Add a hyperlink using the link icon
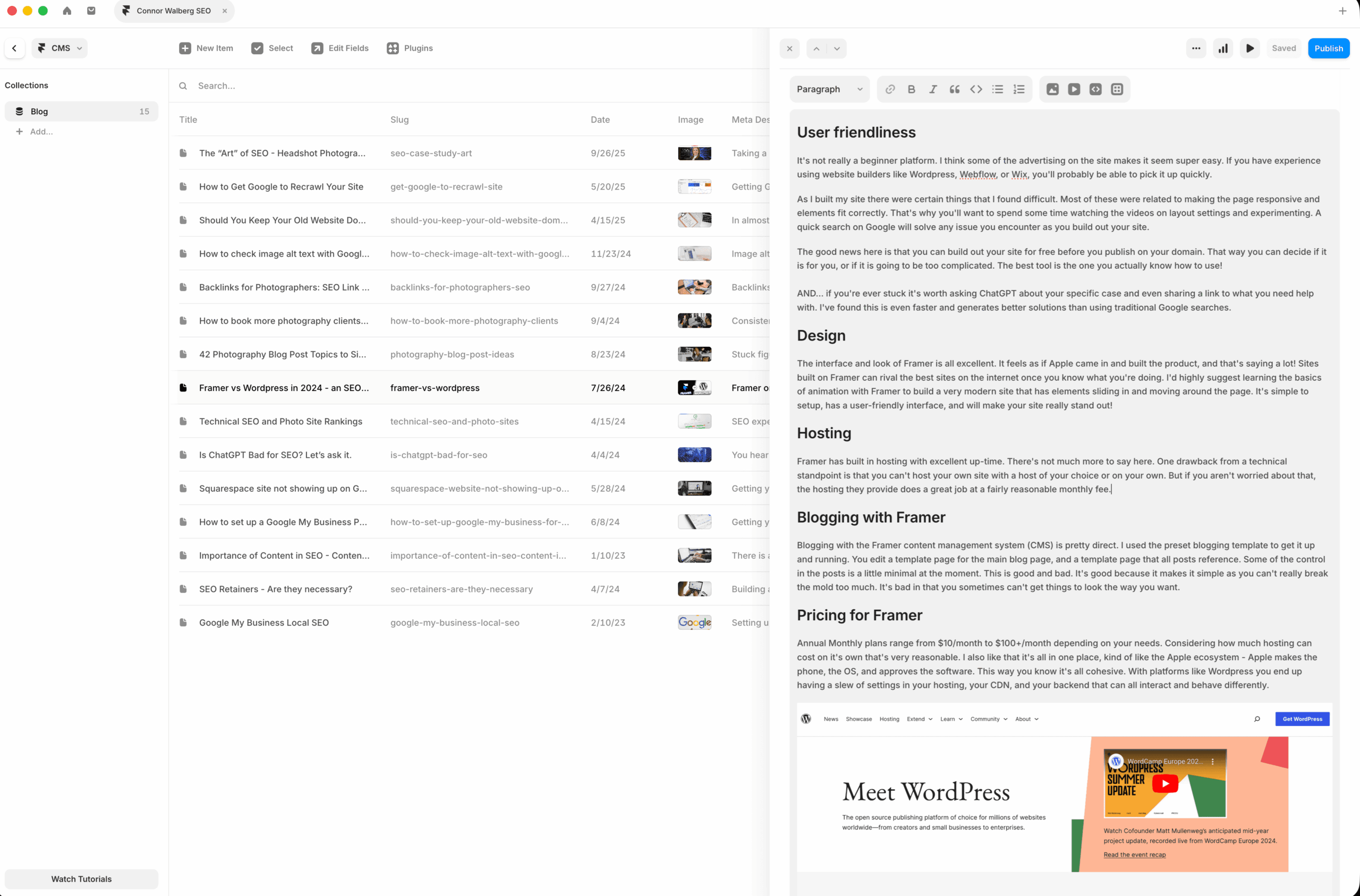 [890, 89]
